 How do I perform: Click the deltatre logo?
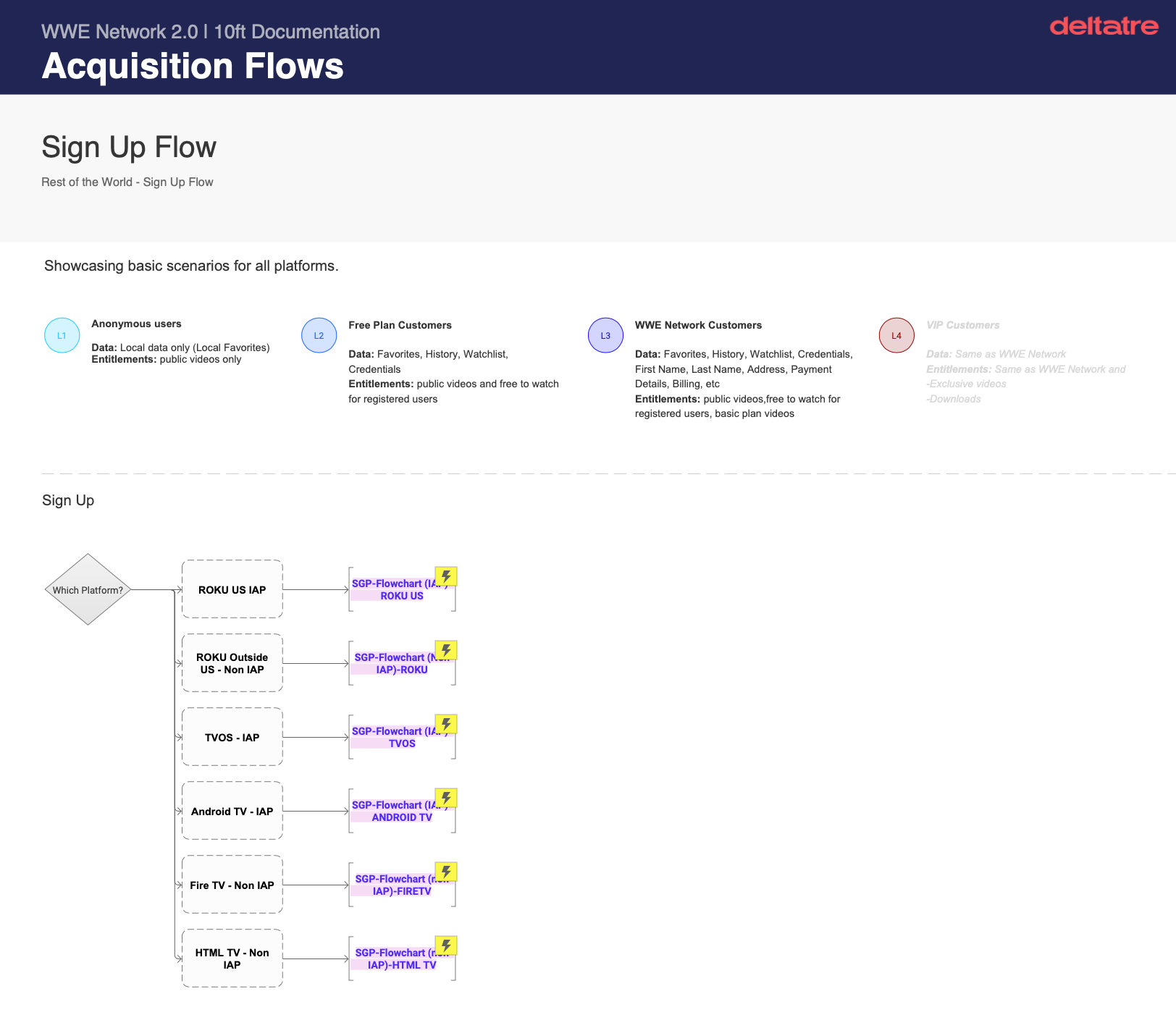click(x=1104, y=26)
